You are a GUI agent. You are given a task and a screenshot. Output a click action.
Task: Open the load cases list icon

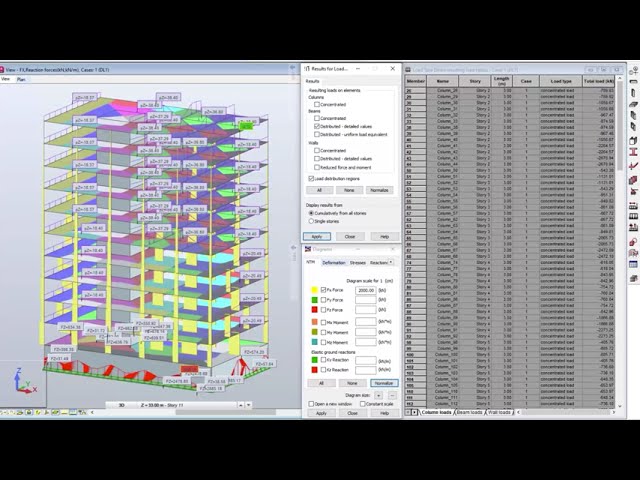[633, 205]
